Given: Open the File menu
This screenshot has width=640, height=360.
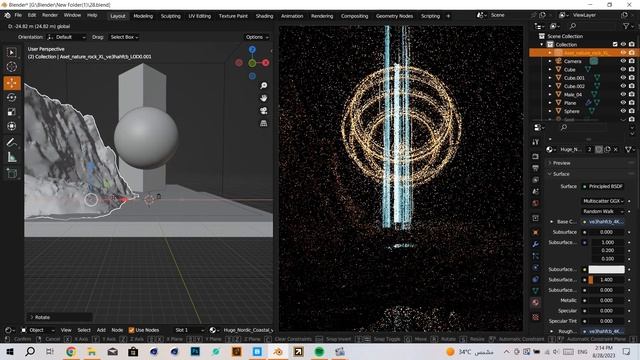Looking at the screenshot, I should (18, 16).
